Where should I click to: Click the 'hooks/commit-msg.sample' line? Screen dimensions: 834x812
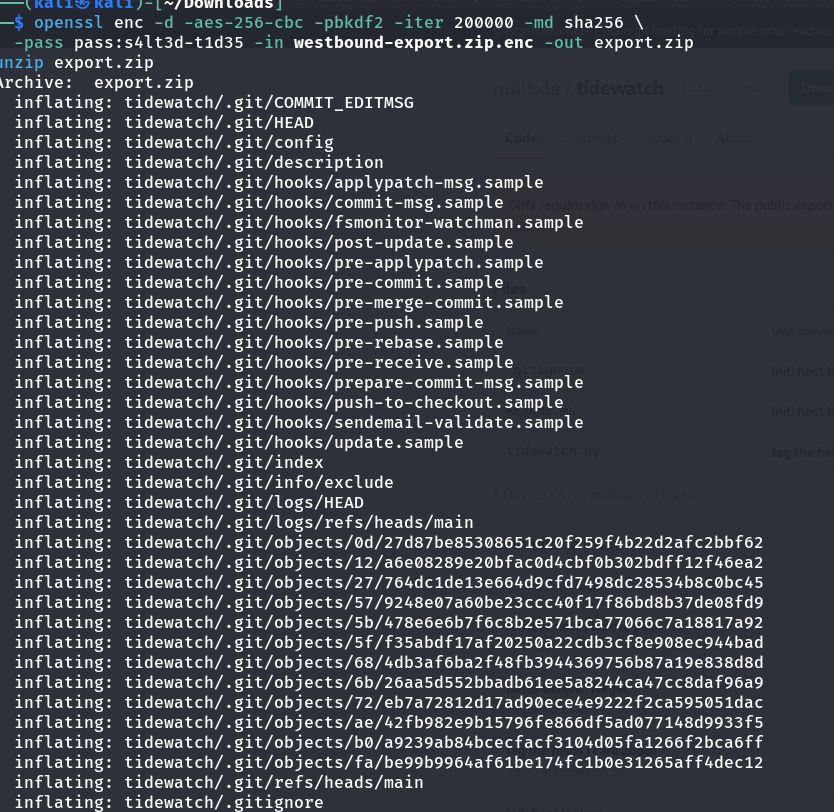[259, 203]
